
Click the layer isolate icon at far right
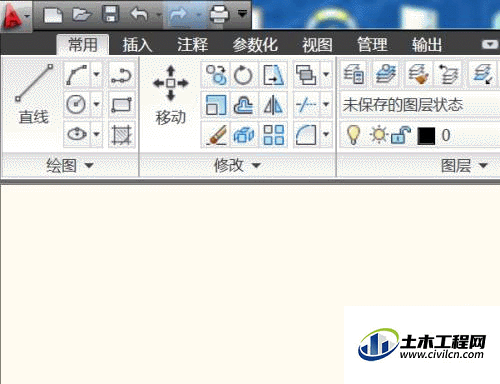pos(483,74)
